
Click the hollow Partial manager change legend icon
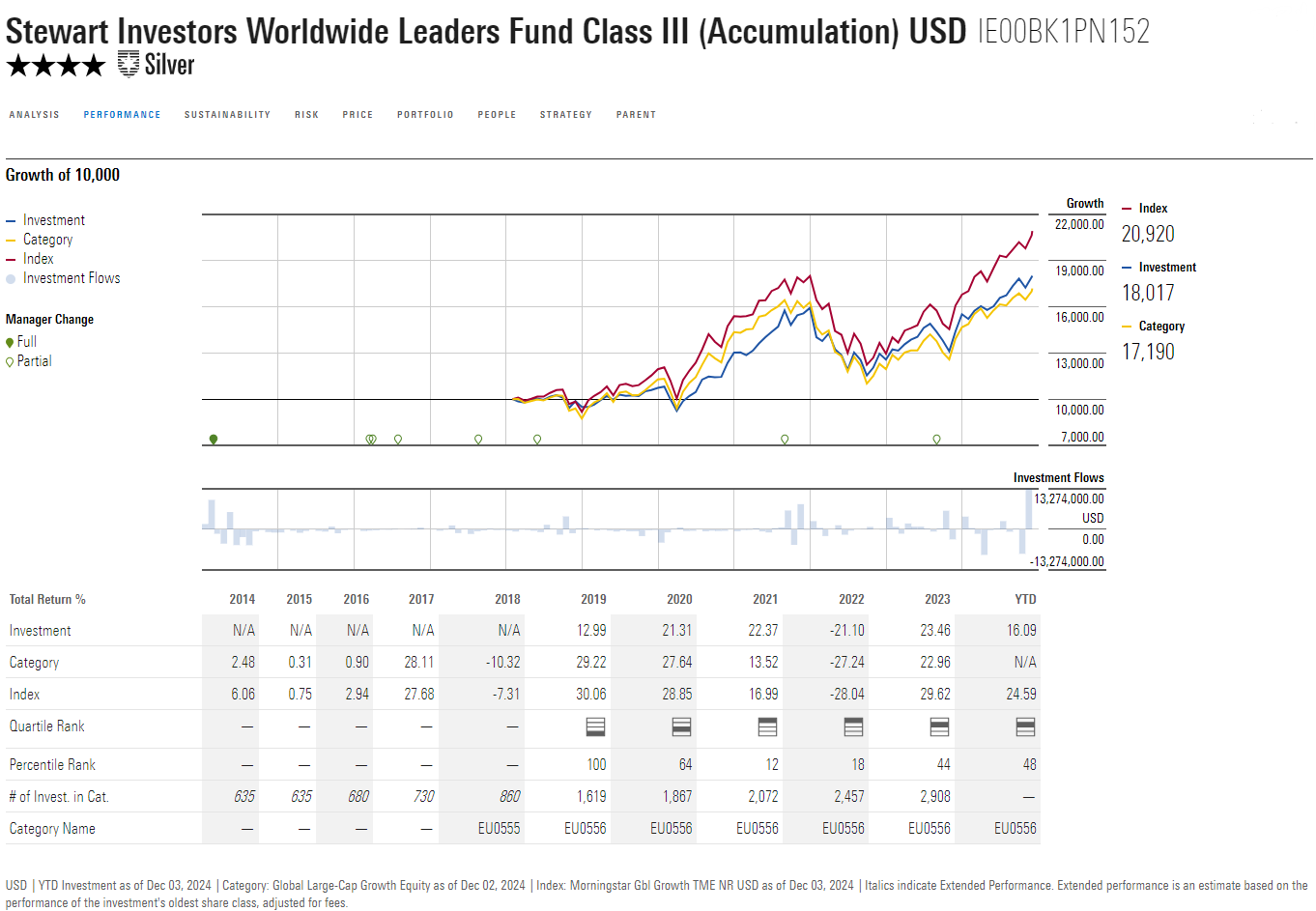tap(10, 361)
